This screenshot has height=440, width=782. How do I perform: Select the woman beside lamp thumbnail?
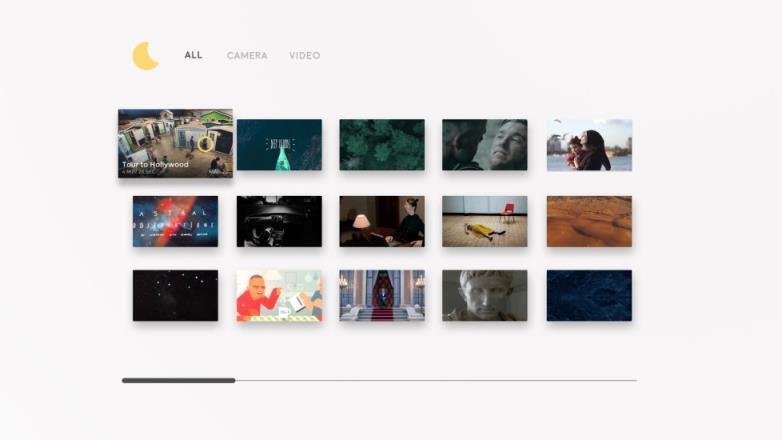click(382, 221)
